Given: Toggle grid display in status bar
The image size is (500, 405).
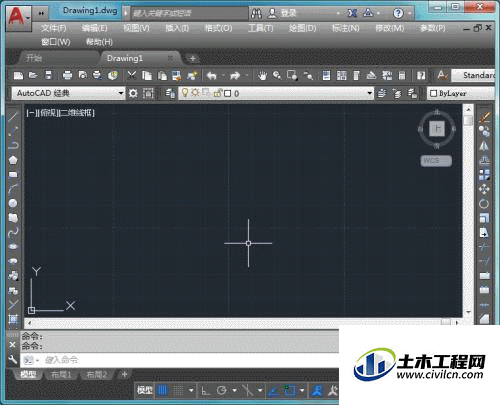Looking at the screenshot, I should point(162,390).
